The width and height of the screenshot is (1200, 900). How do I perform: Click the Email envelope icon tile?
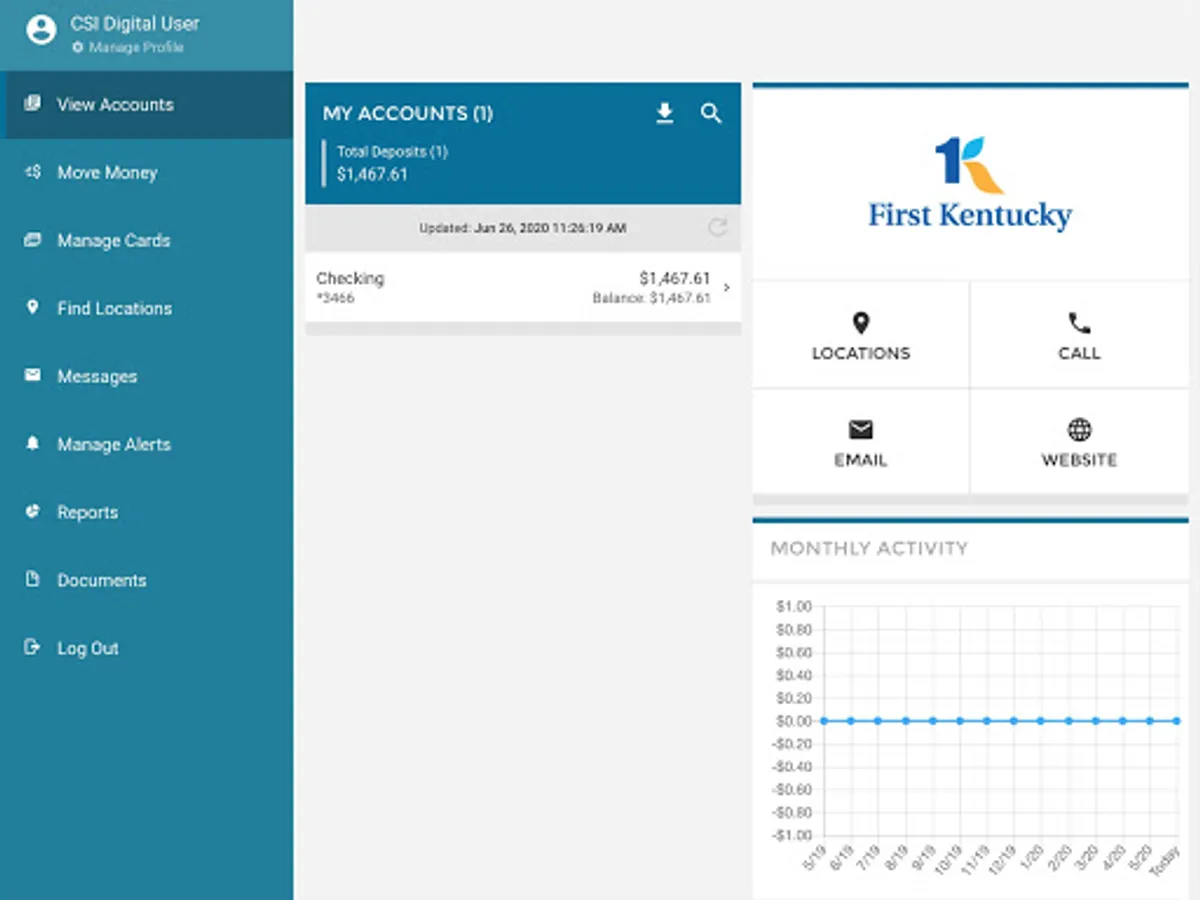[861, 430]
